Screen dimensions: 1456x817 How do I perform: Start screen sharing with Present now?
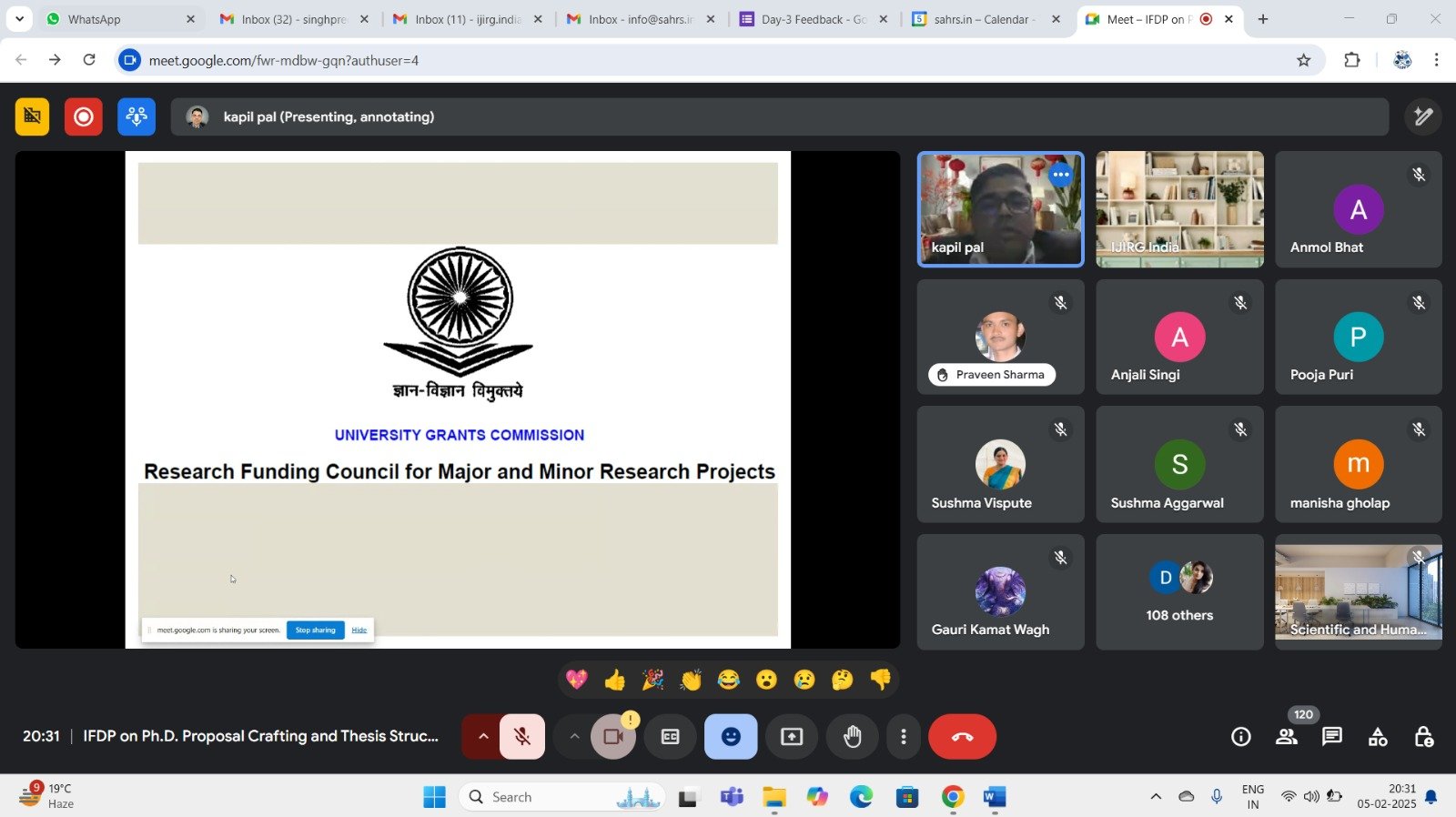[x=792, y=737]
